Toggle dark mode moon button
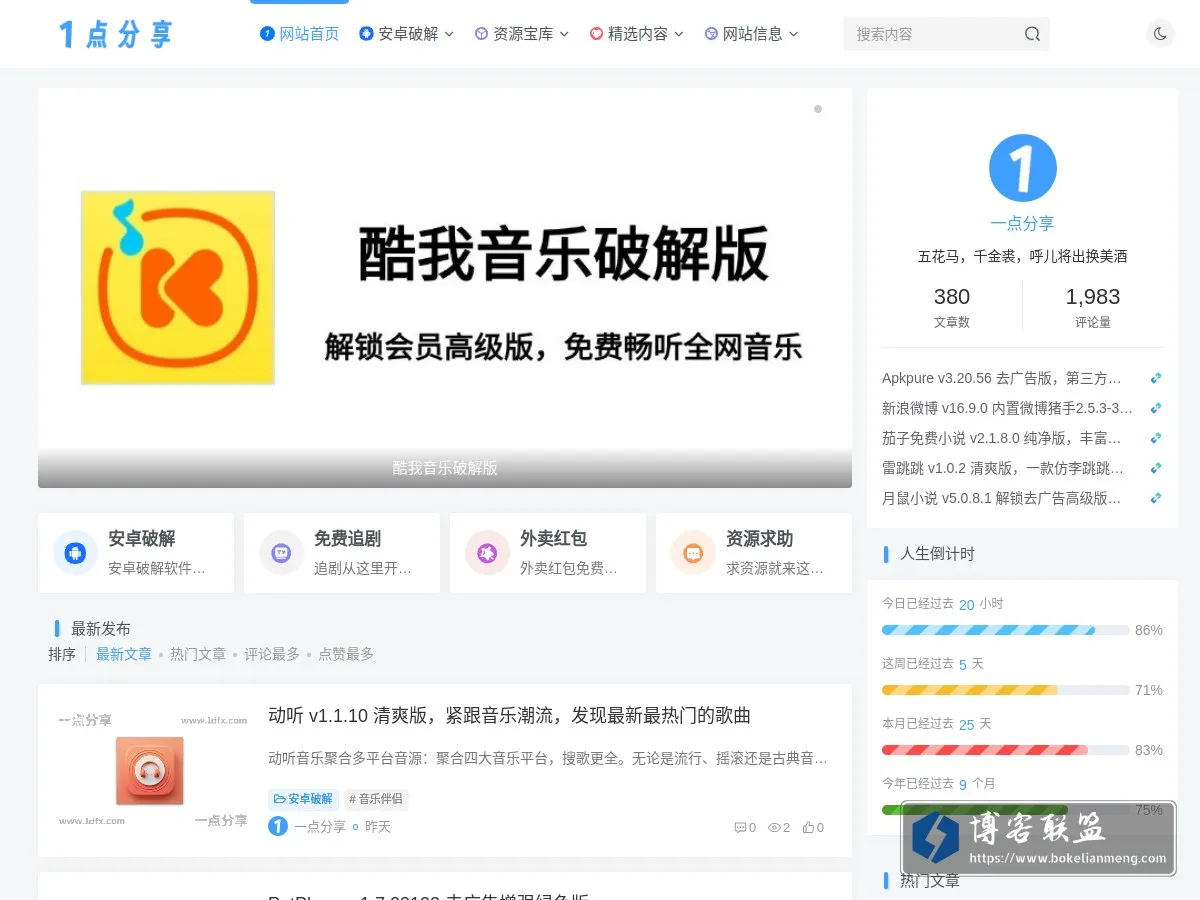The image size is (1200, 900). (1160, 34)
